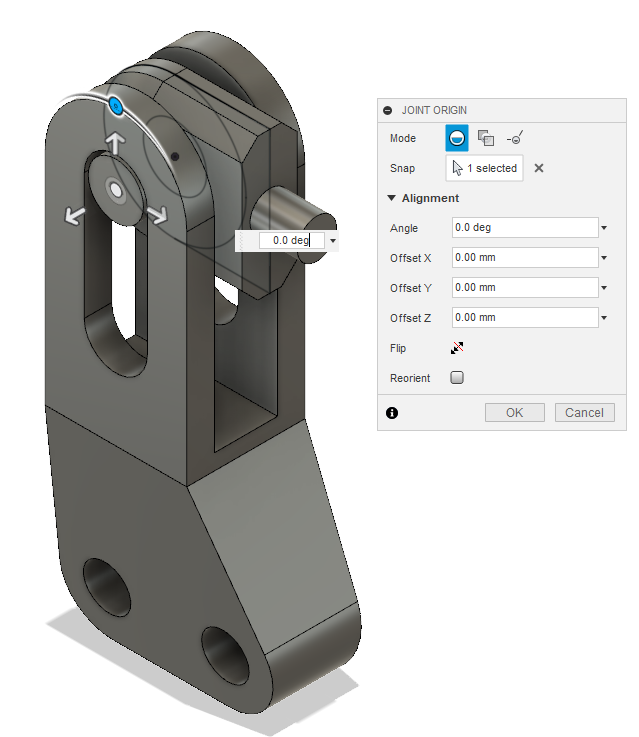This screenshot has width=639, height=737.
Task: Click the Offset X input field
Action: click(525, 258)
